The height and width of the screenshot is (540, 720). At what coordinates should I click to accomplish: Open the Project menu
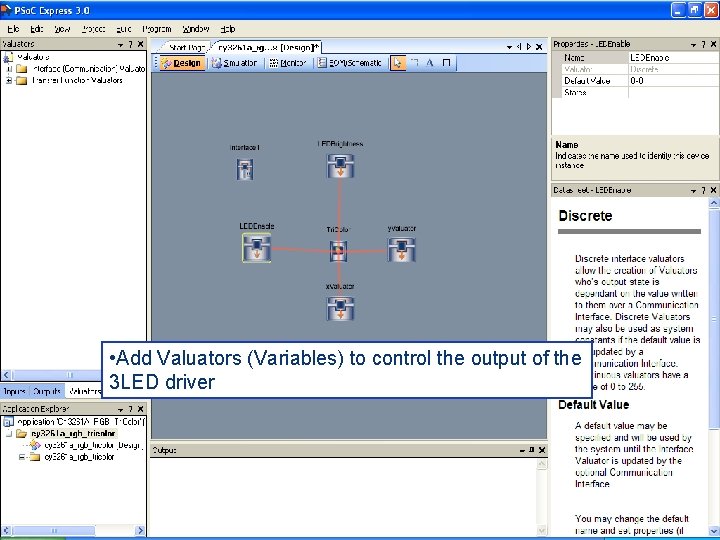pos(94,29)
